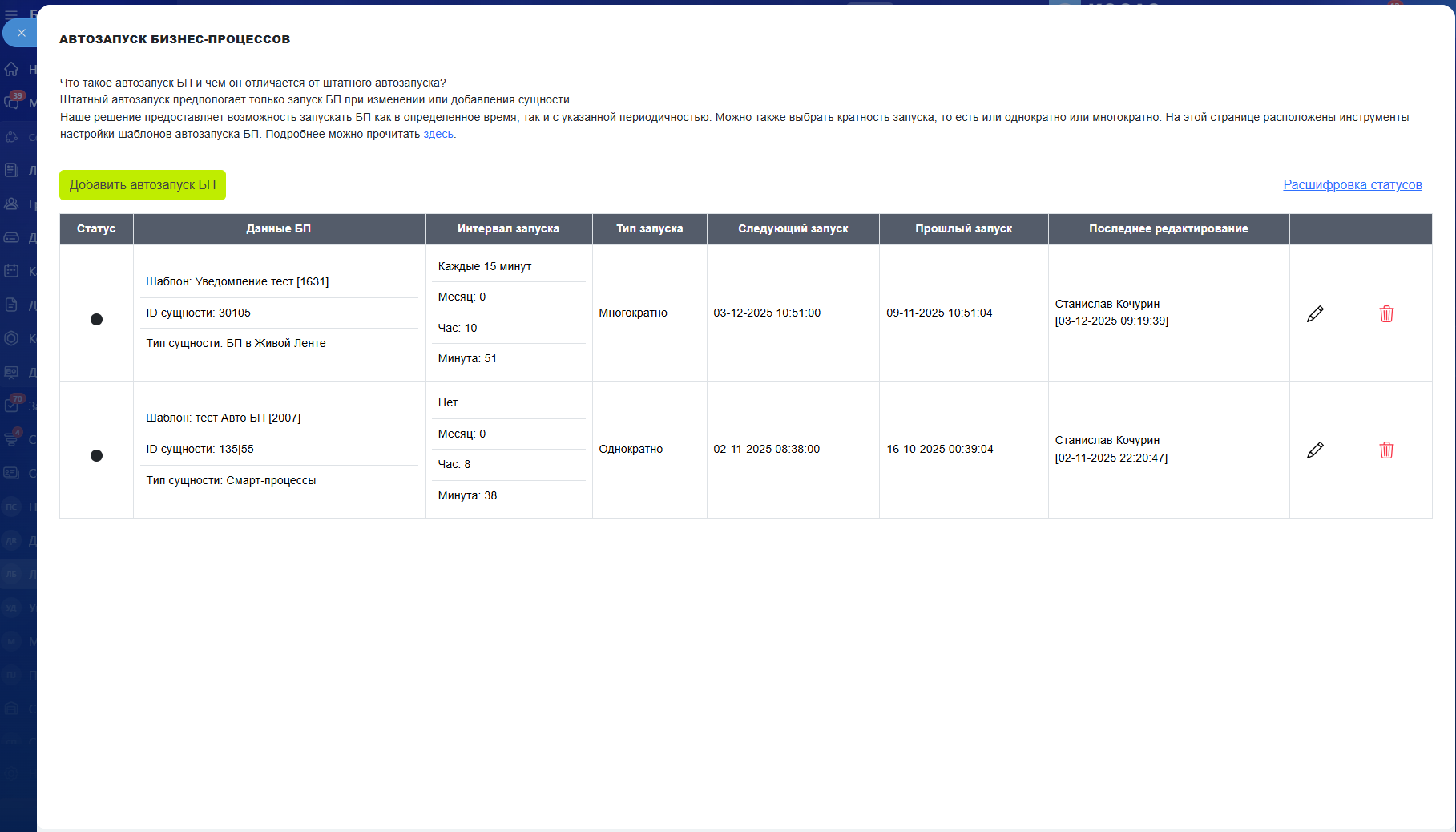The height and width of the screenshot is (832, 1456).
Task: Open the chat icon with badge 39
Action: pyautogui.click(x=11, y=103)
